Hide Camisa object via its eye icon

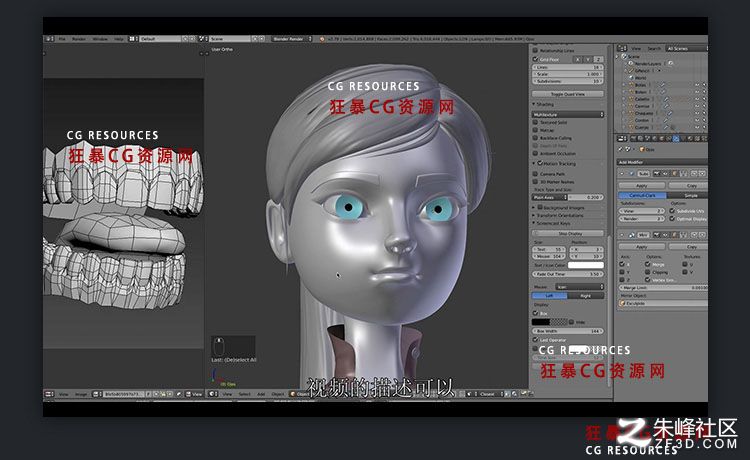[697, 106]
